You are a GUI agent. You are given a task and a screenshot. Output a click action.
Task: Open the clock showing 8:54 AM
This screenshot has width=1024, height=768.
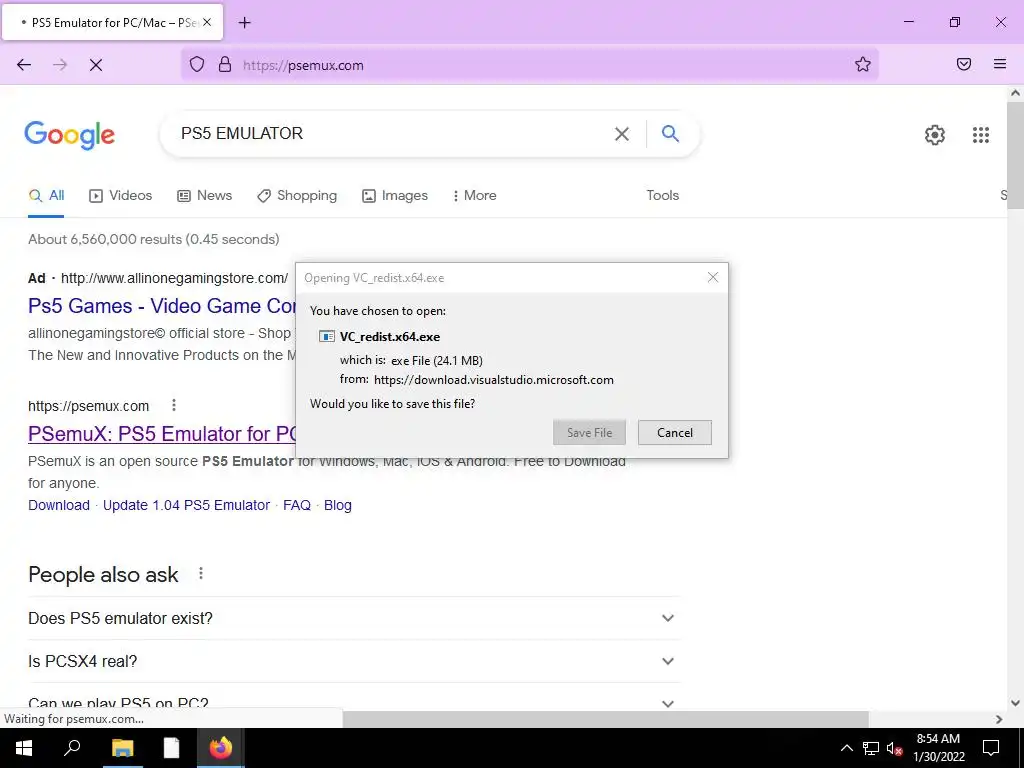(938, 748)
